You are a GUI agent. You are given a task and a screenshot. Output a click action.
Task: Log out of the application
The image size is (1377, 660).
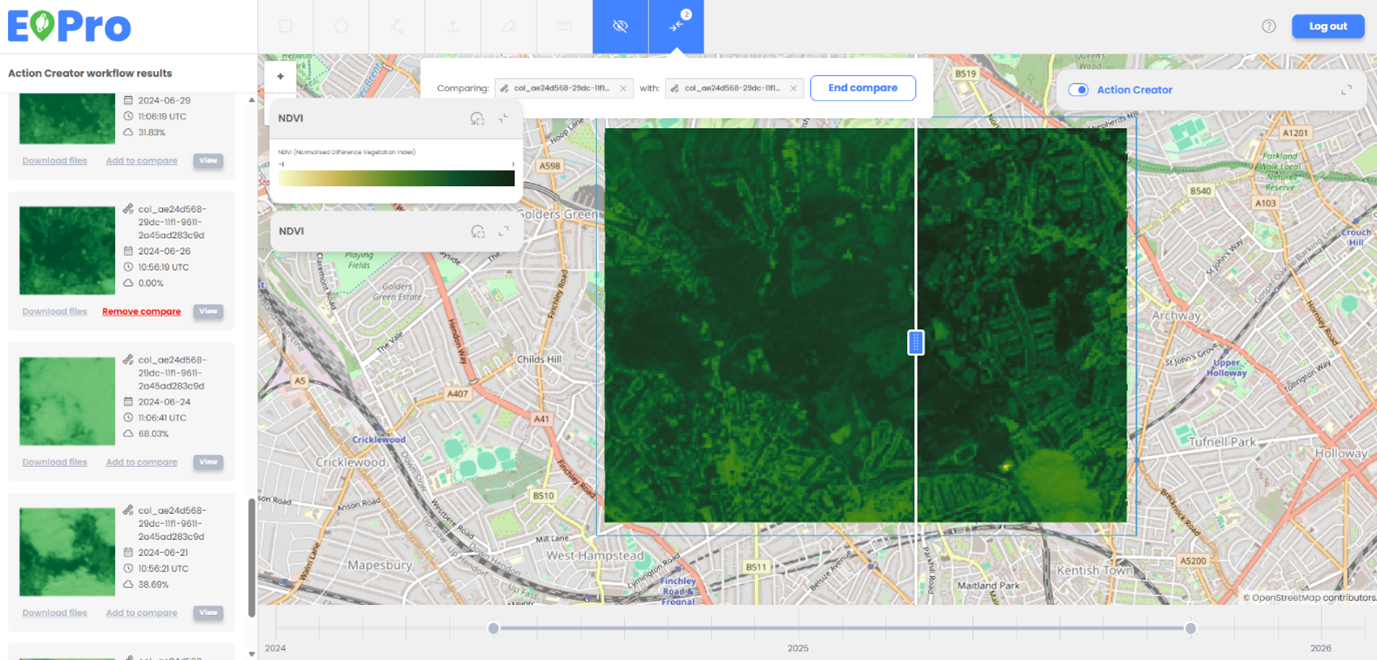(x=1327, y=27)
